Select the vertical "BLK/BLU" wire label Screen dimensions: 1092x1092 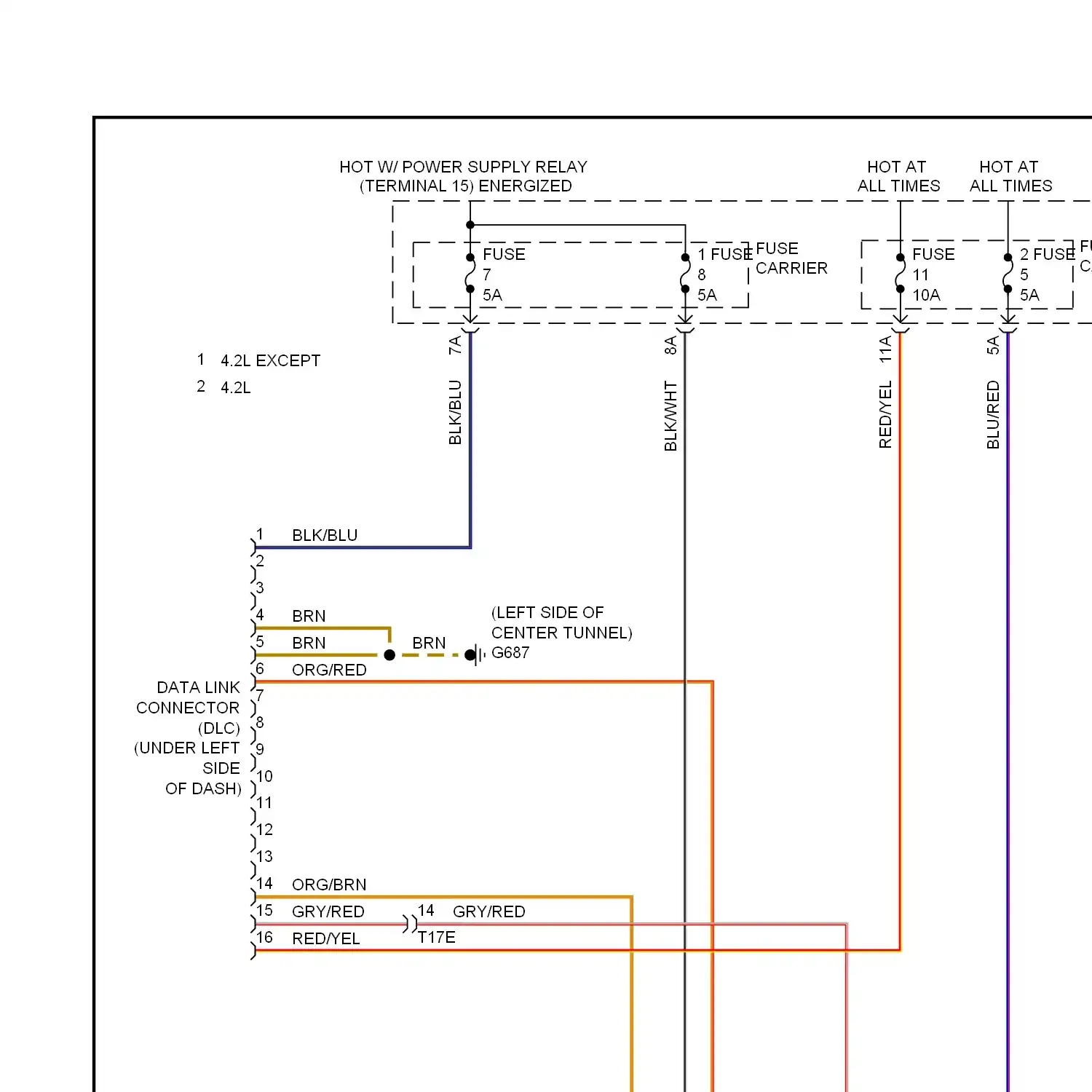coord(455,412)
